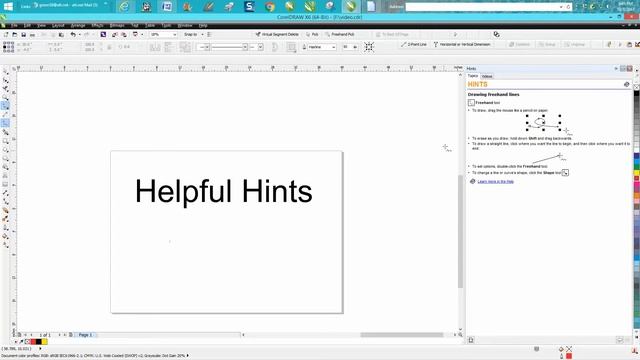Viewport: 640px width, 360px height.
Task: Expand the application launcher dropdown arrow
Action: (x=142, y=35)
